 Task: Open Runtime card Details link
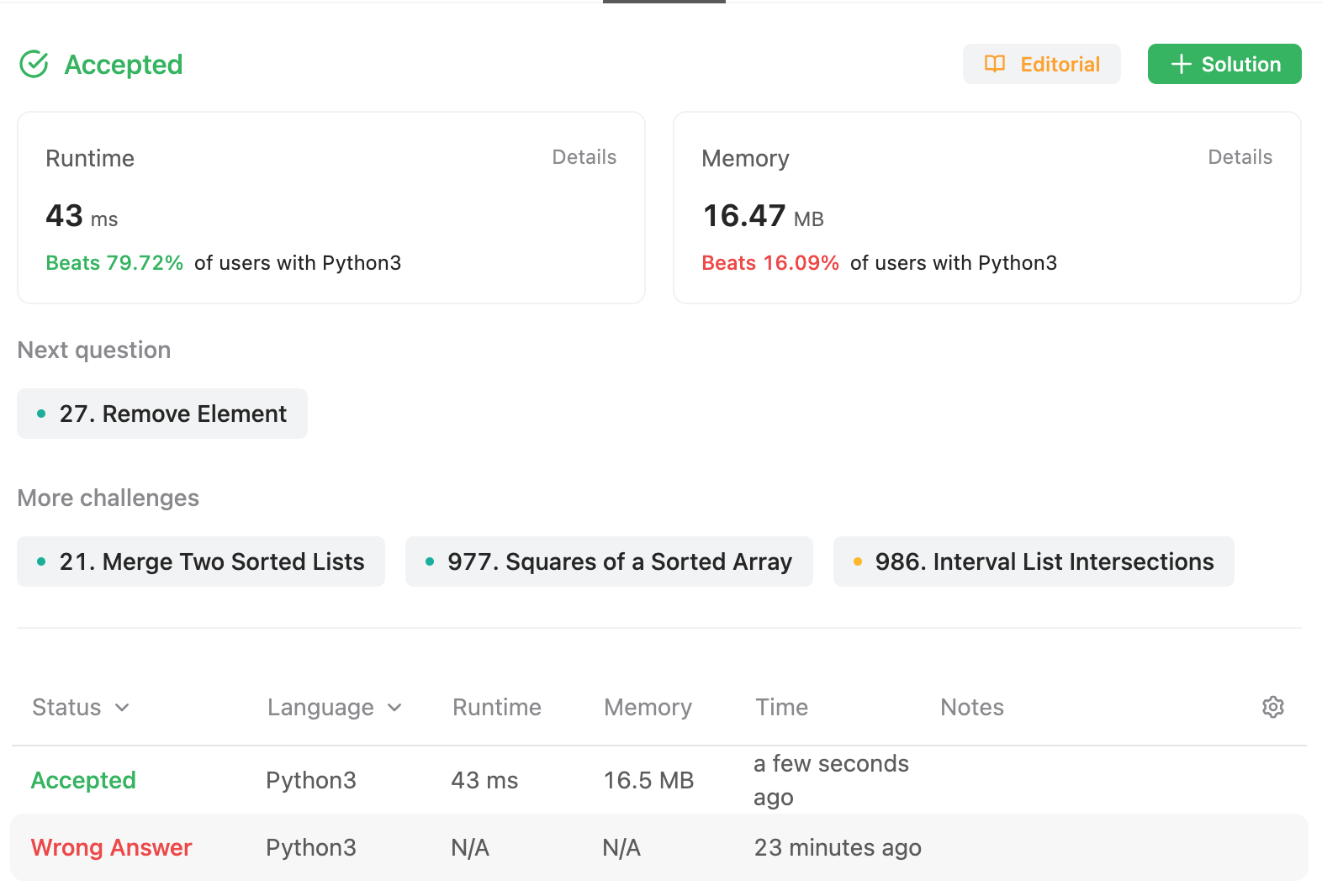pyautogui.click(x=584, y=157)
